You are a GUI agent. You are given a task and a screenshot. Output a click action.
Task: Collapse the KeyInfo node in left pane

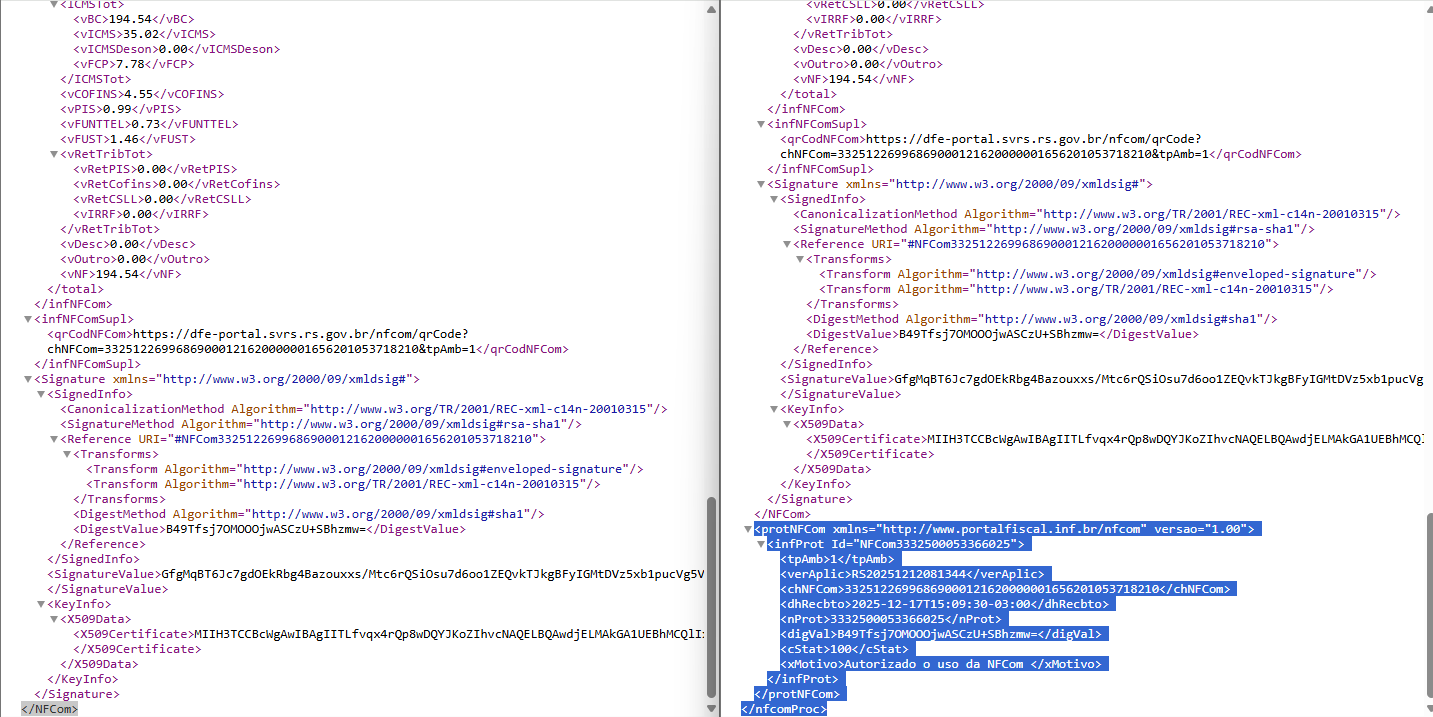coord(41,605)
